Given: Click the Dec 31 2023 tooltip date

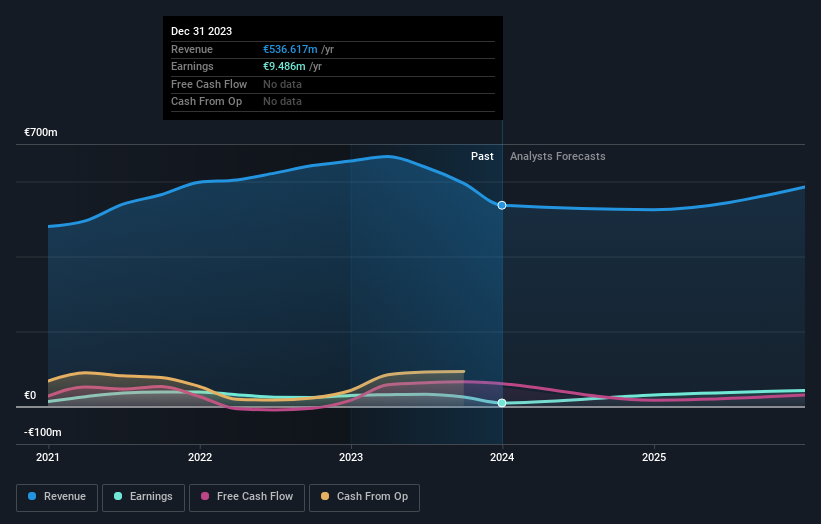Looking at the screenshot, I should (x=202, y=31).
